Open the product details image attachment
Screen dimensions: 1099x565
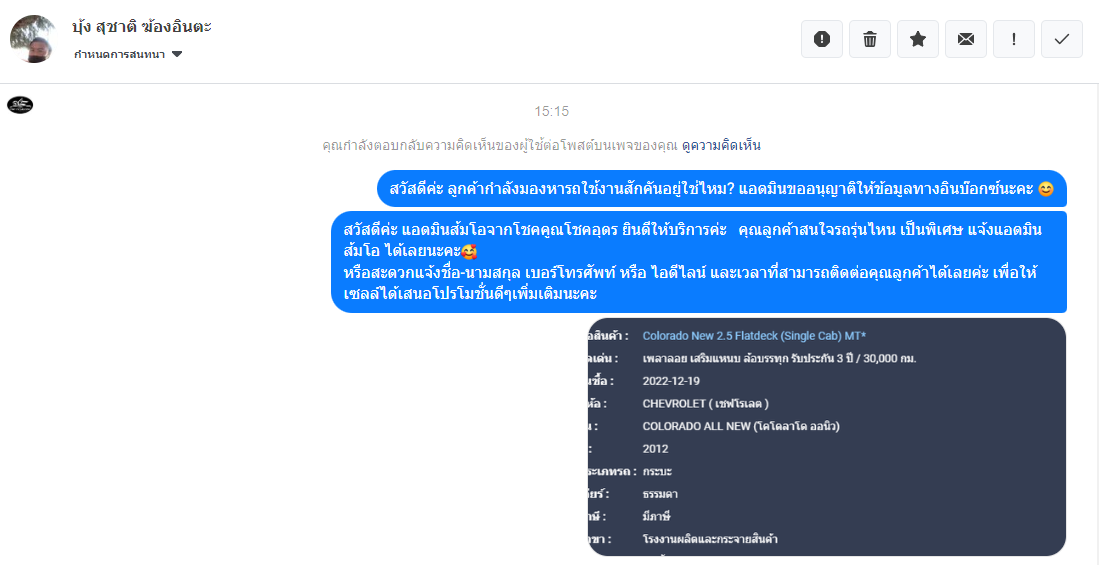[x=826, y=437]
